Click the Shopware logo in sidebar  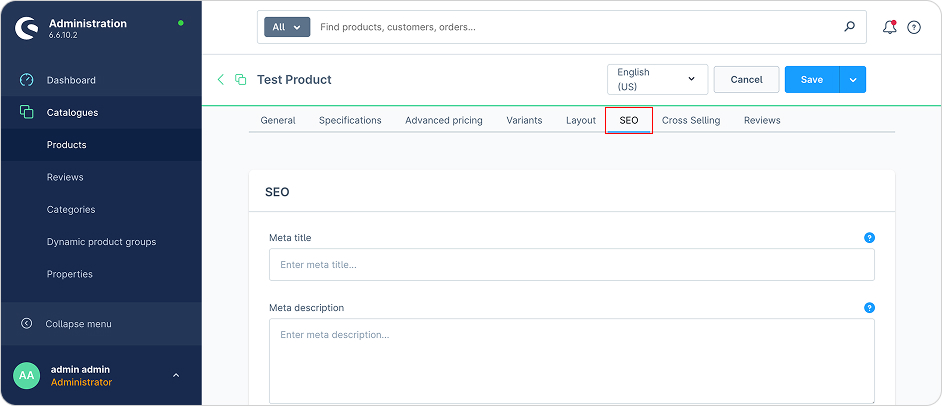(26, 28)
